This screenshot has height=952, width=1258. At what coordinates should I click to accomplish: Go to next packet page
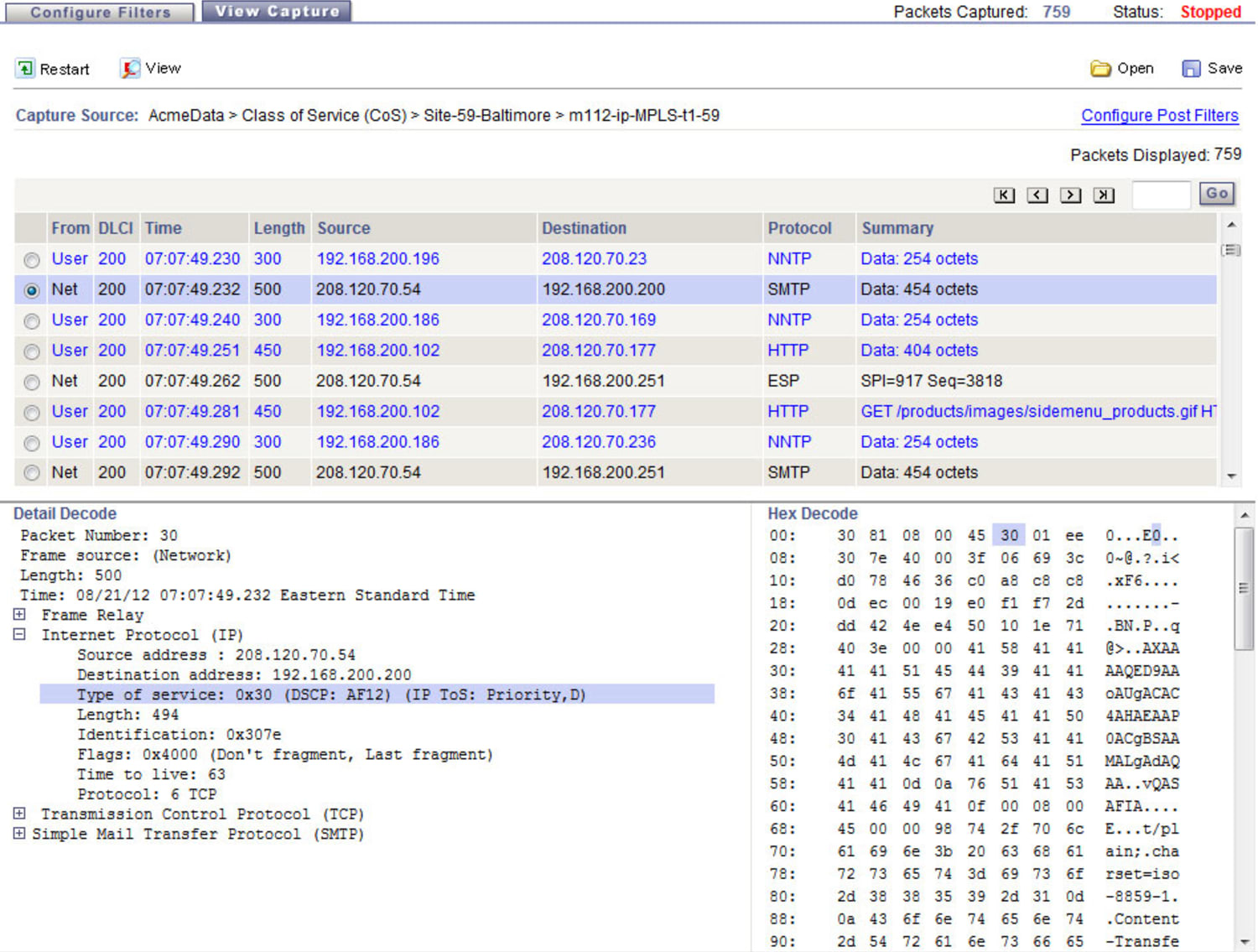click(x=1071, y=194)
